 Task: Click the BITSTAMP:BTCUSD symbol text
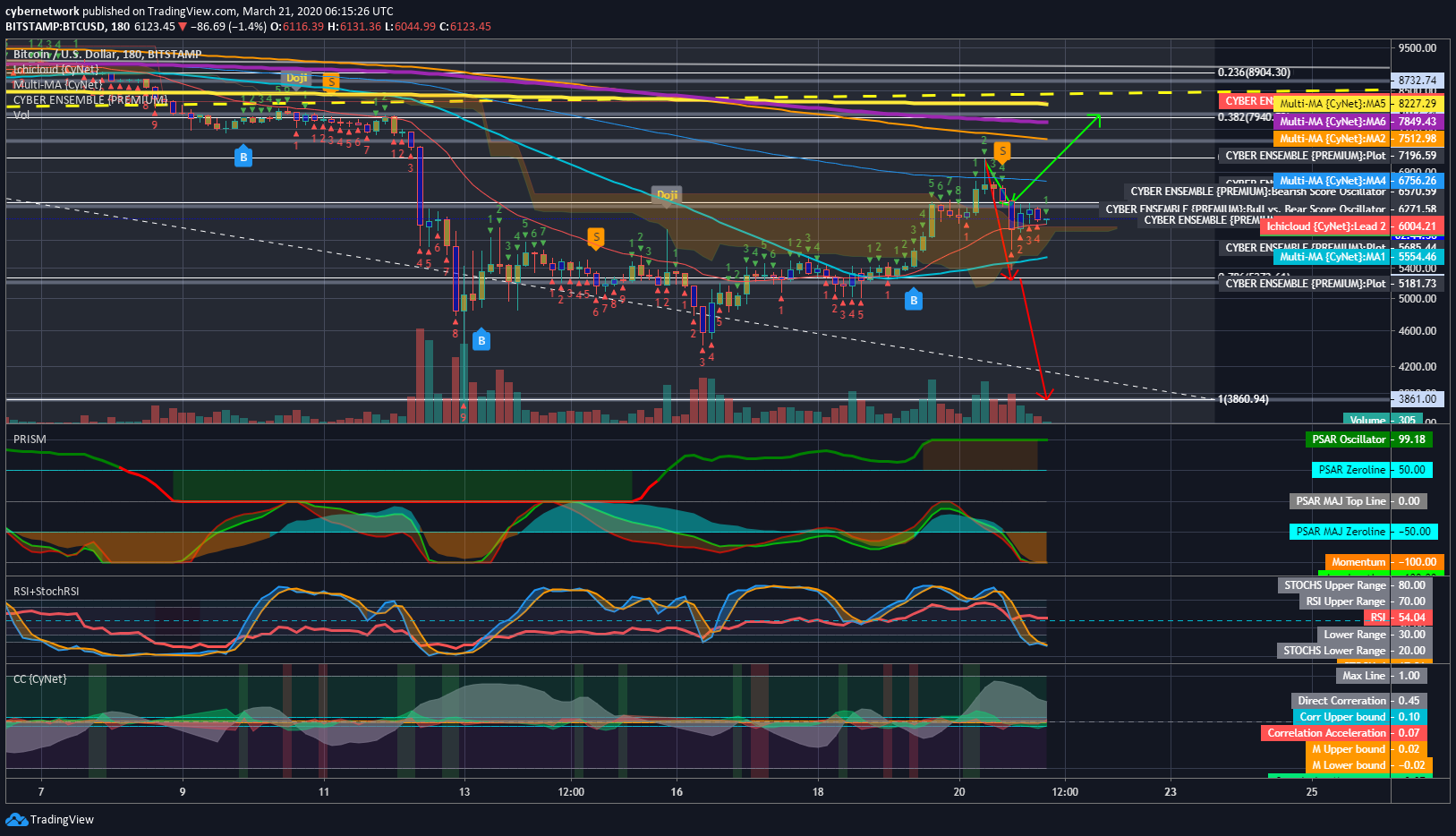coord(55,26)
